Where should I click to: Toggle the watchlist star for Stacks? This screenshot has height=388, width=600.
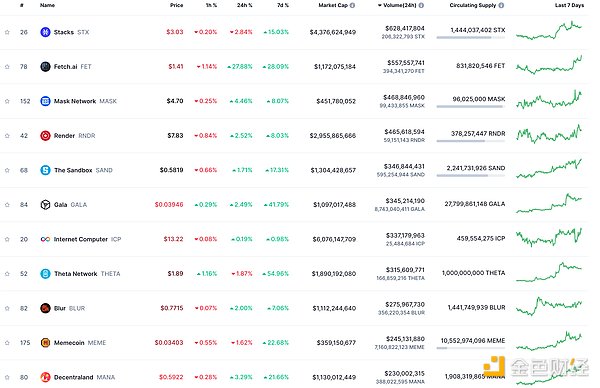(x=7, y=32)
